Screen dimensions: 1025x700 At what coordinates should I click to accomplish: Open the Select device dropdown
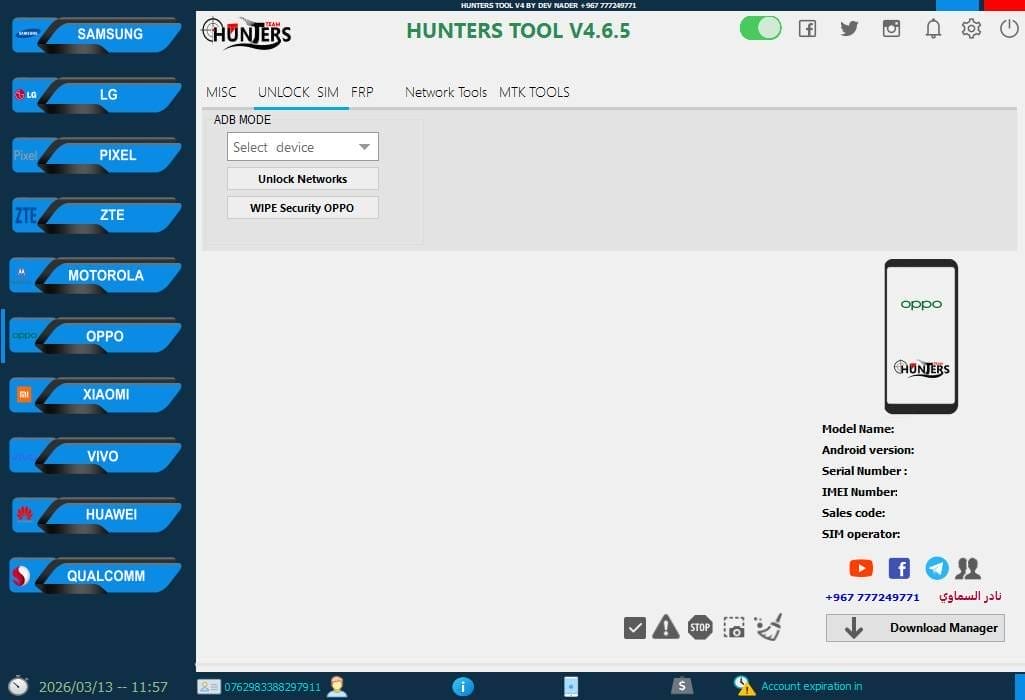pos(302,146)
